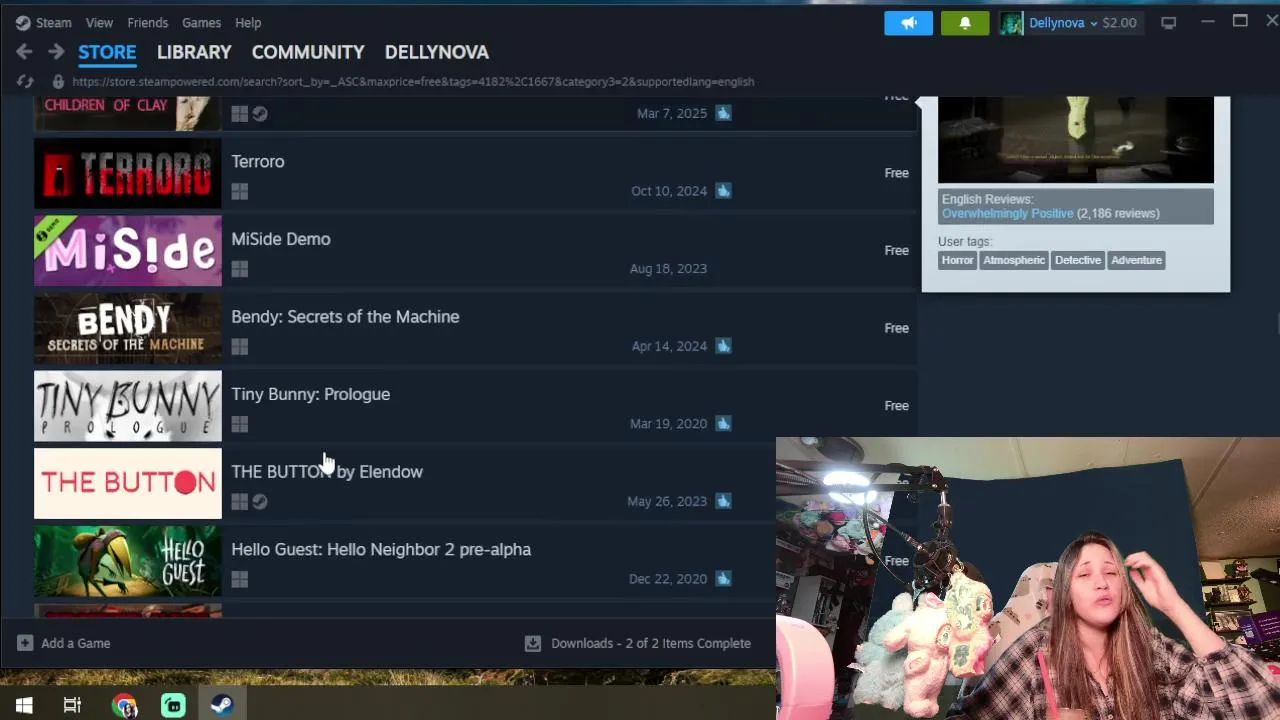Viewport: 1280px width, 720px height.
Task: Click the $2.00 wallet balance
Action: tap(1119, 23)
